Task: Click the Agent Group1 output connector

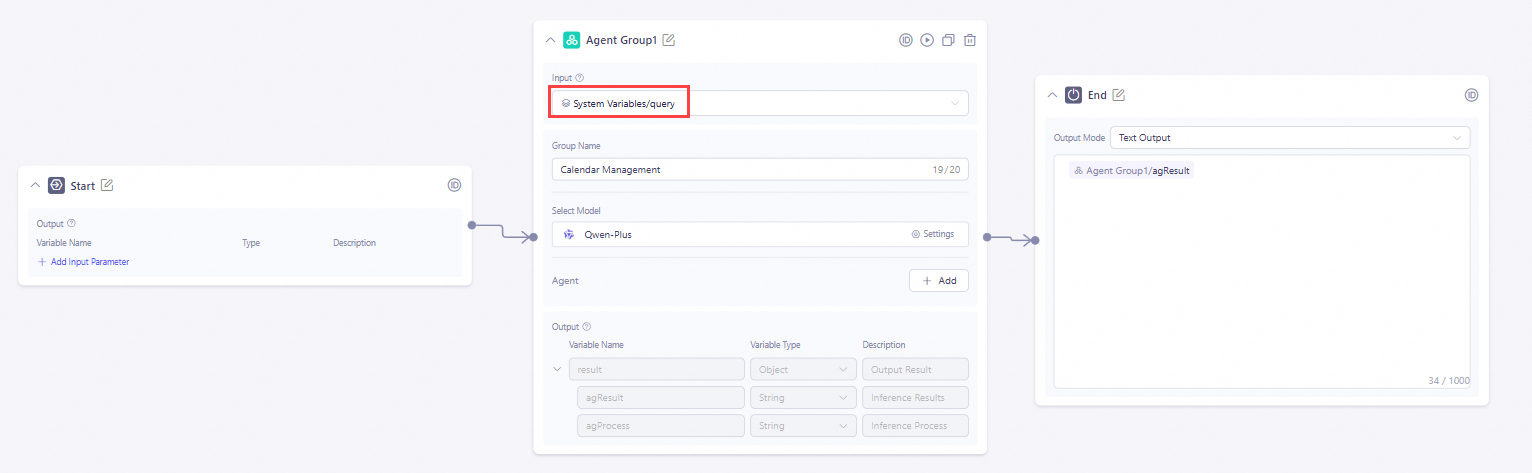Action: click(986, 237)
